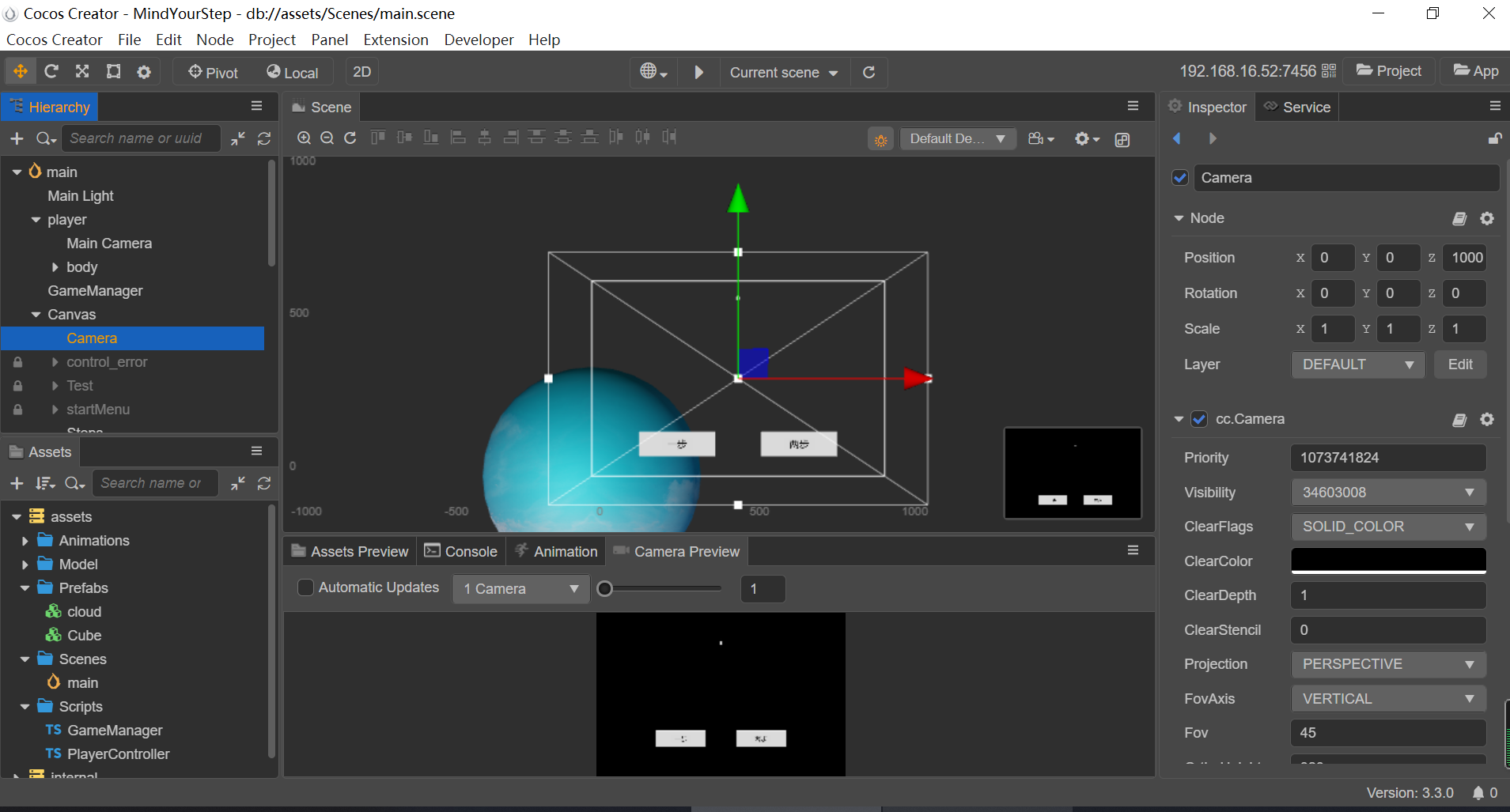Open the App folder button
The width and height of the screenshot is (1510, 812).
(x=1476, y=71)
